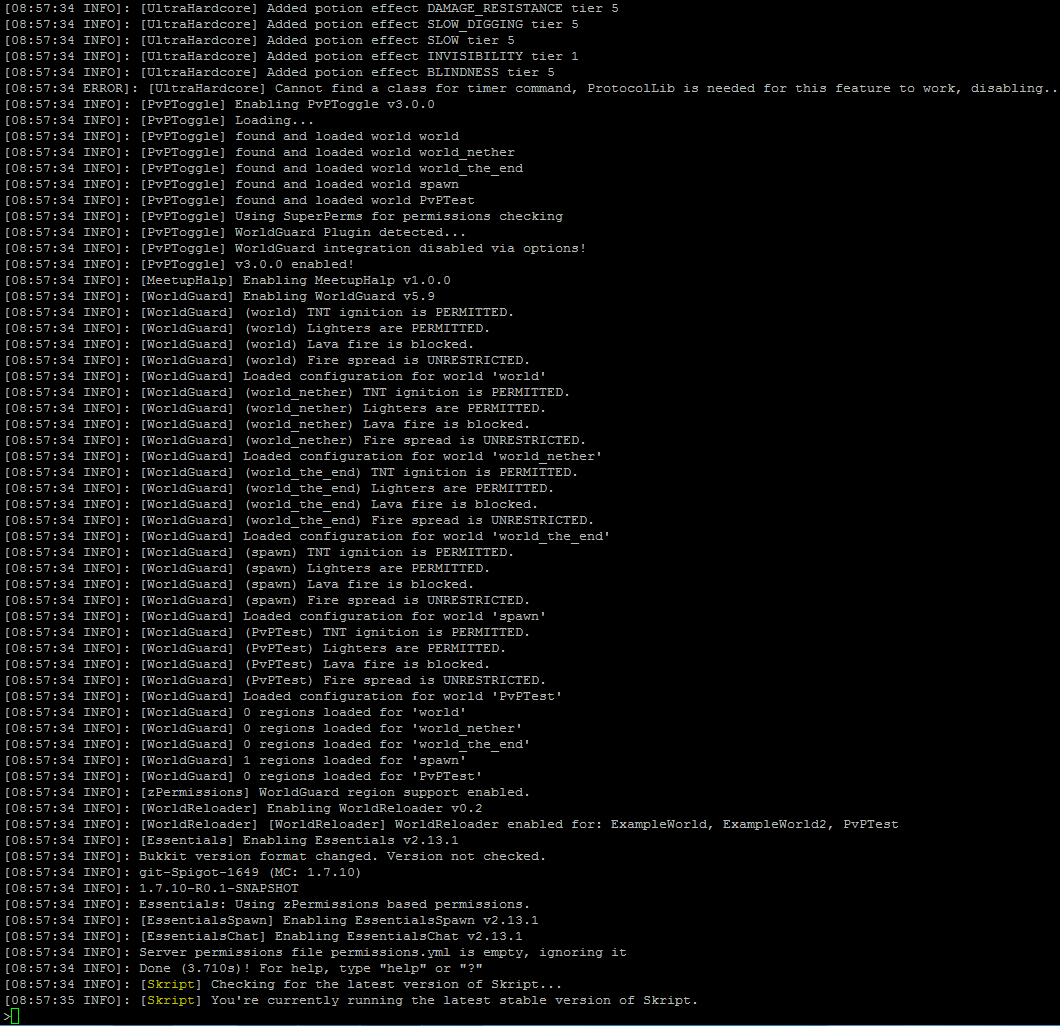Click 'Enabling EssentialsChat v2.13.1' line

click(264, 937)
